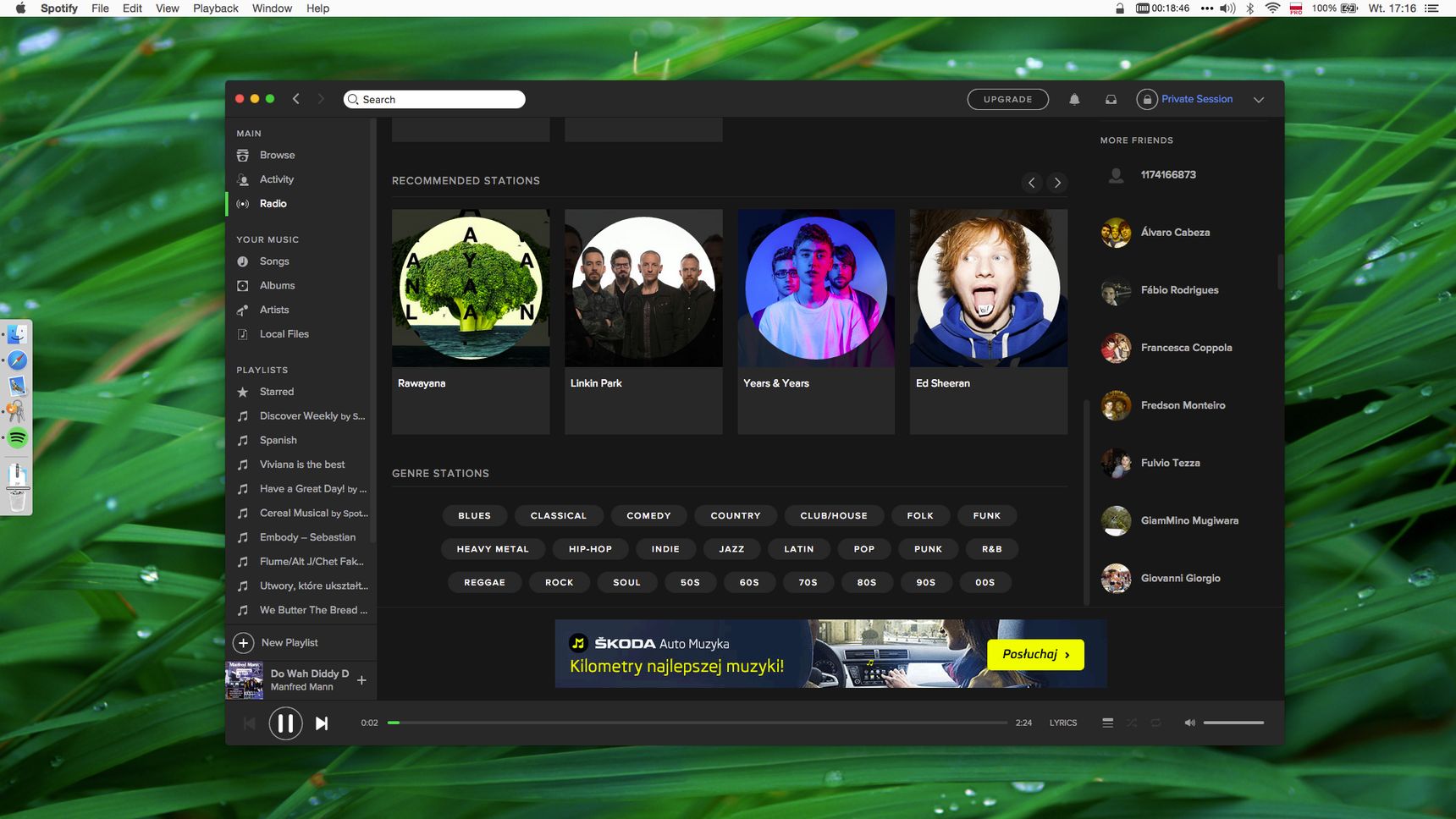This screenshot has height=819, width=1456.
Task: Click Spotify icon in the Dock
Action: [17, 438]
